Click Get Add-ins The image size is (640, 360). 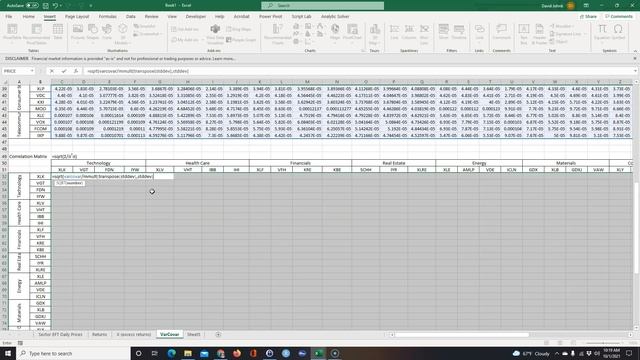[x=185, y=29]
